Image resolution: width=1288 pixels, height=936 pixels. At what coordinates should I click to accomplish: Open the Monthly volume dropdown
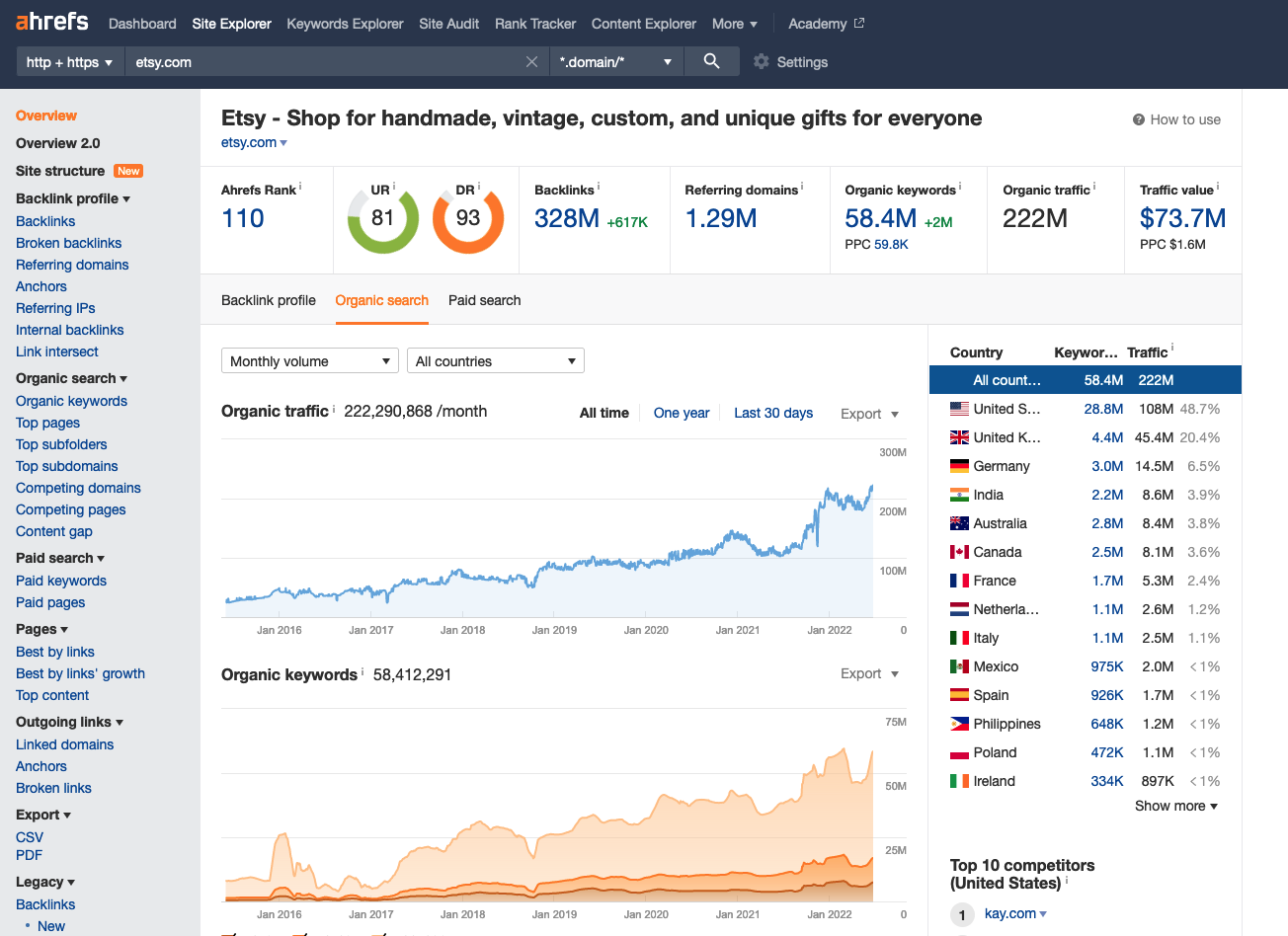point(309,361)
